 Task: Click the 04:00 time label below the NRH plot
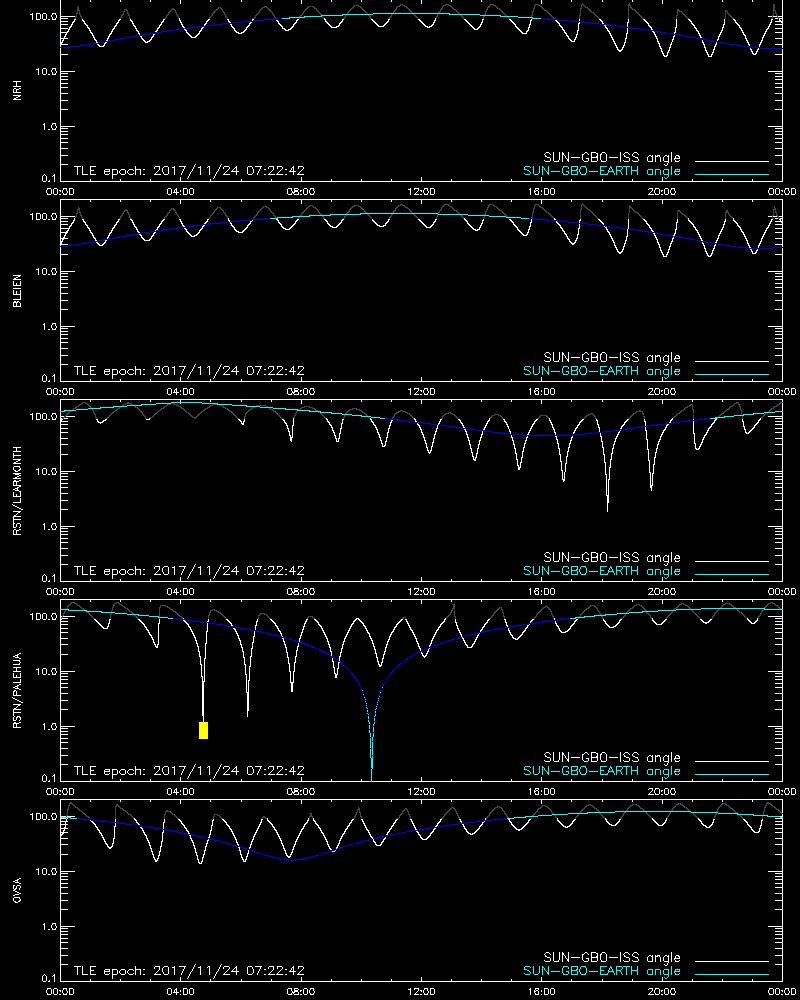[181, 192]
